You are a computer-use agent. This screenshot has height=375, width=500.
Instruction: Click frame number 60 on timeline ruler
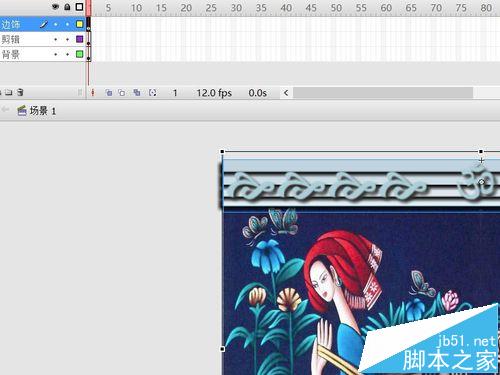[x=386, y=8]
